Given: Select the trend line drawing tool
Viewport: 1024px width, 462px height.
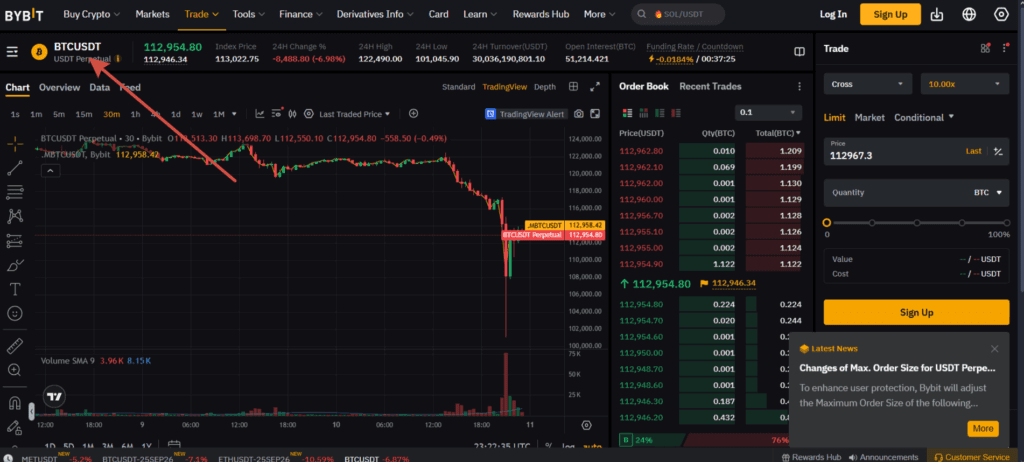Looking at the screenshot, I should point(15,167).
